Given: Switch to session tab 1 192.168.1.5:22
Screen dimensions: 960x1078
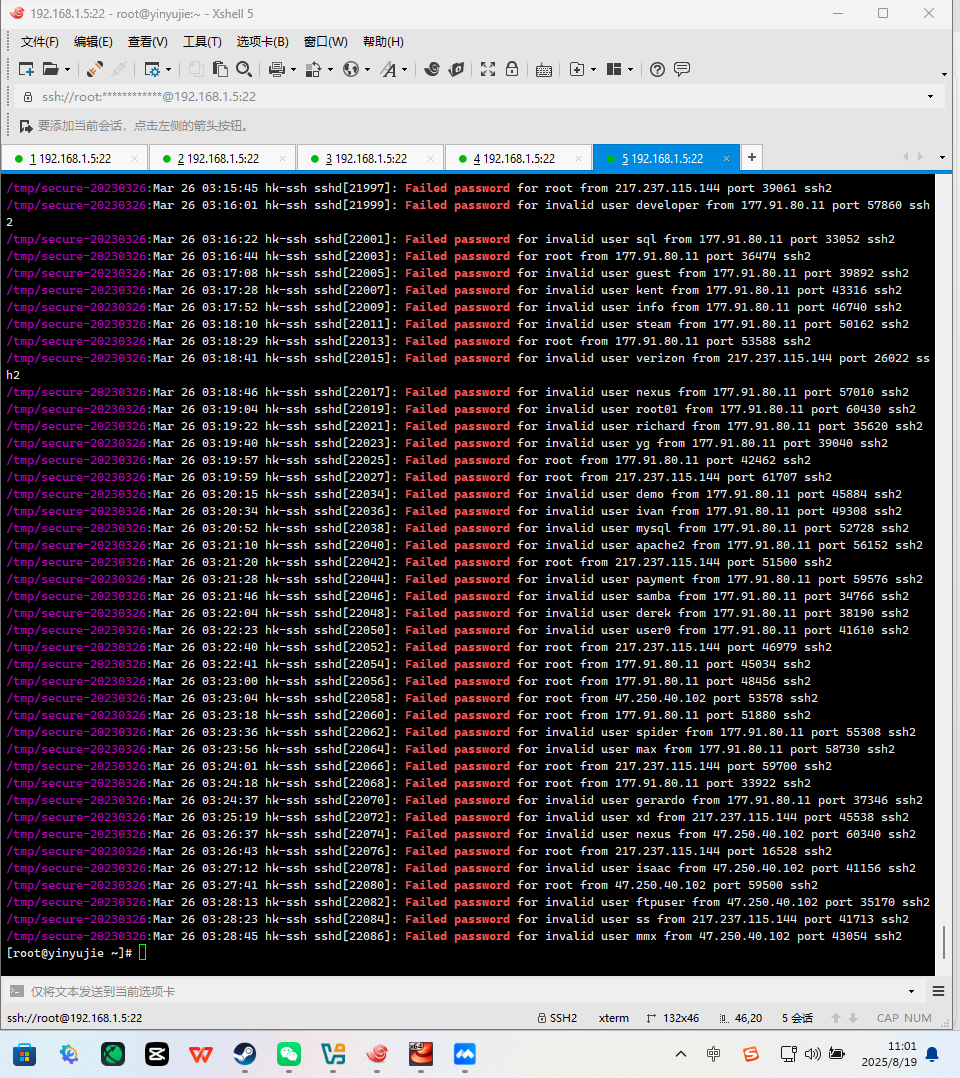Looking at the screenshot, I should pos(74,159).
